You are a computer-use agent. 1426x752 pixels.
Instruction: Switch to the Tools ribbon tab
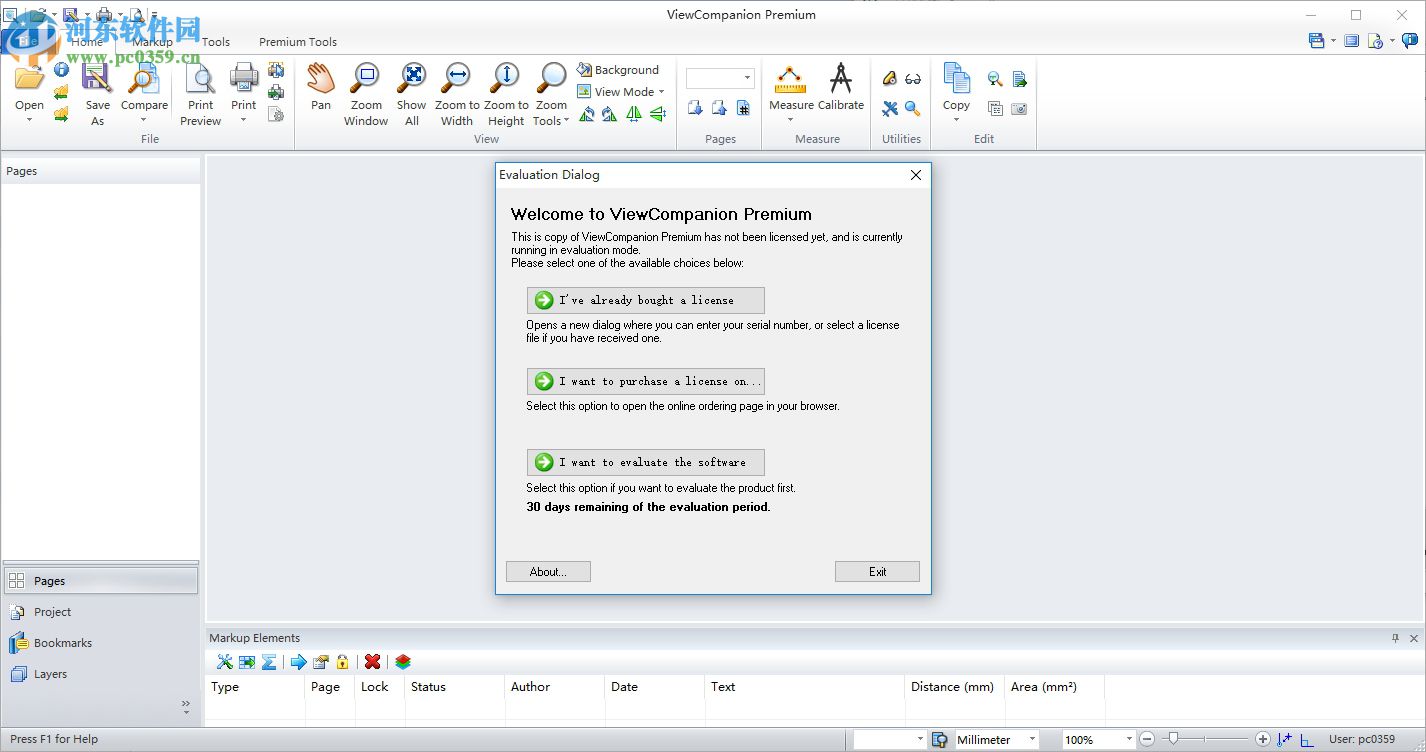(216, 42)
